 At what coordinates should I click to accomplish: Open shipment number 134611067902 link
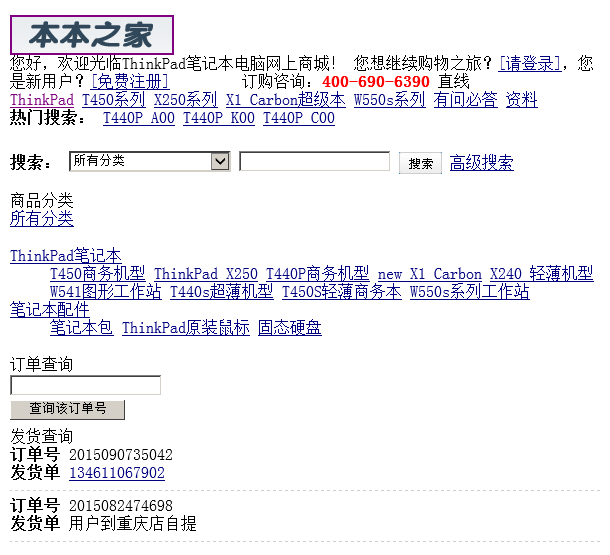[x=117, y=473]
